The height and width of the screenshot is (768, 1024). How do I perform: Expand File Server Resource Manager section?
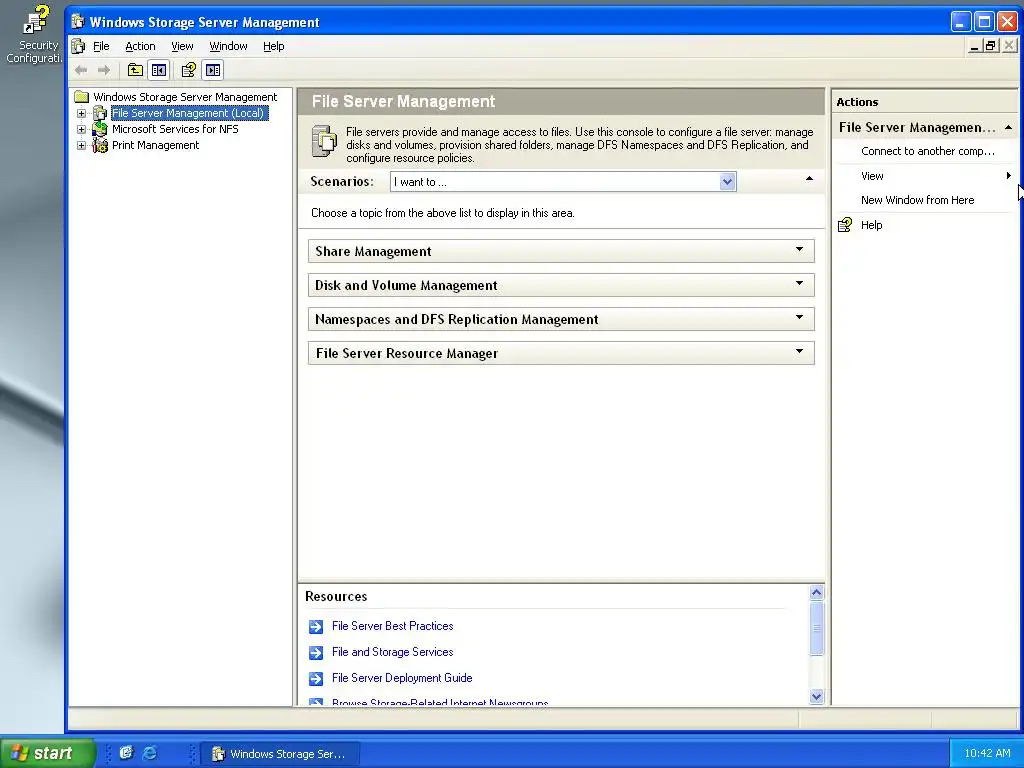799,351
